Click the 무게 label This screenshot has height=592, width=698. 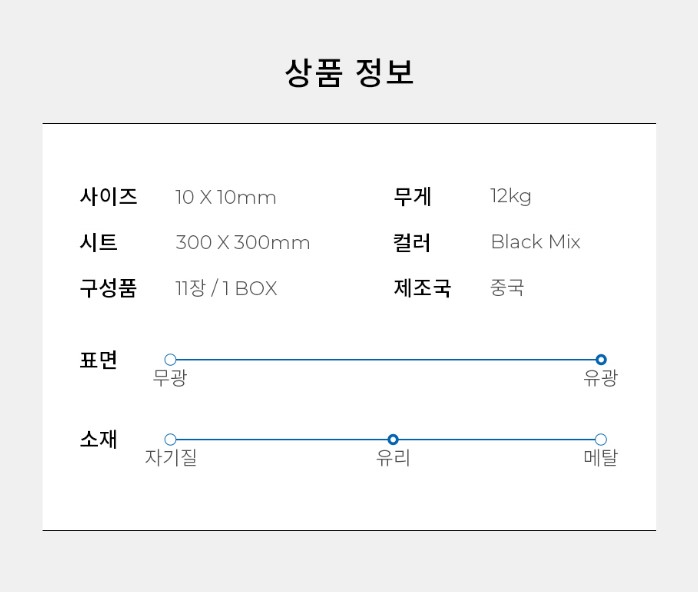412,197
